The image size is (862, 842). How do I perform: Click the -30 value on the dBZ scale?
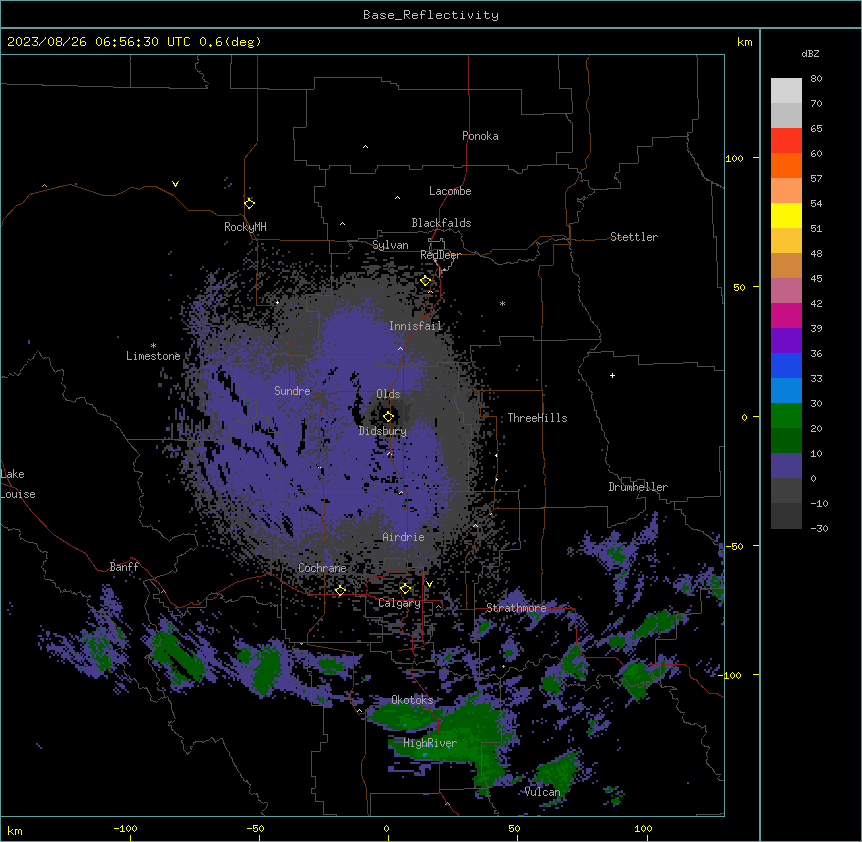(819, 528)
